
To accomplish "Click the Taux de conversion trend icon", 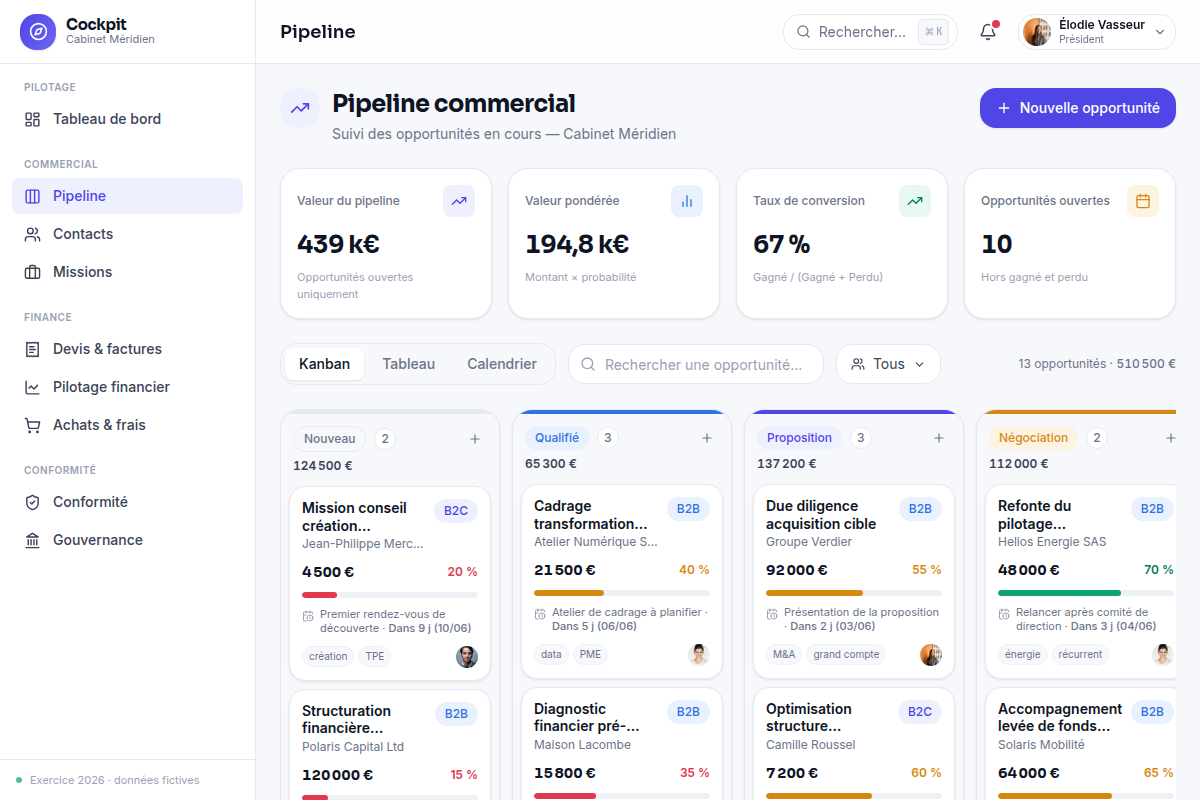I will pos(915,201).
